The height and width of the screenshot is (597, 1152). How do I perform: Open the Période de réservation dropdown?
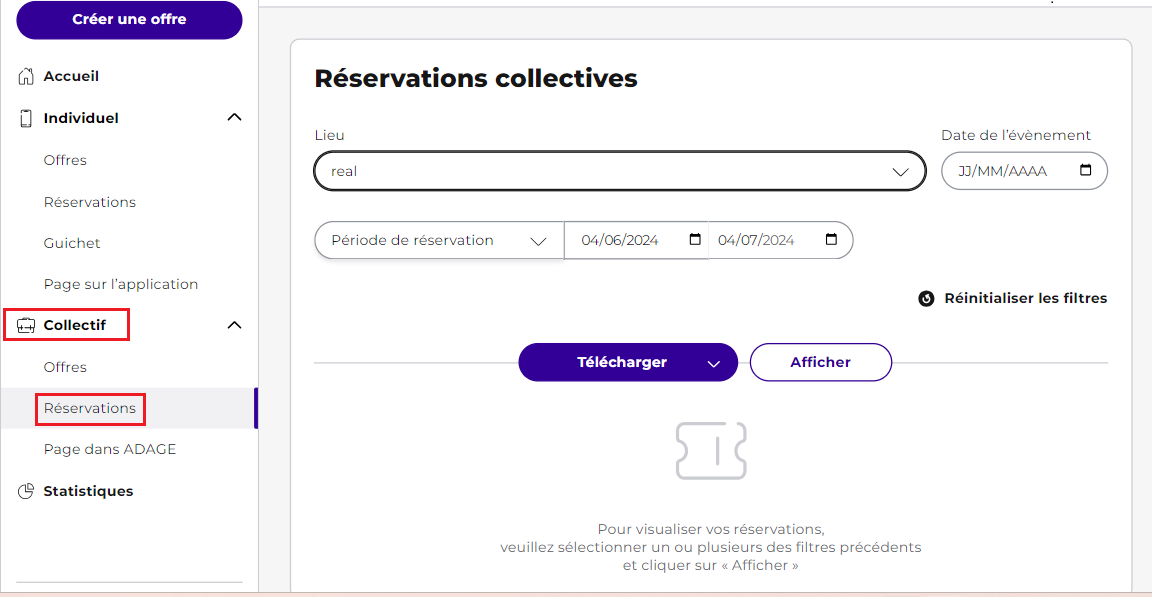pos(439,240)
